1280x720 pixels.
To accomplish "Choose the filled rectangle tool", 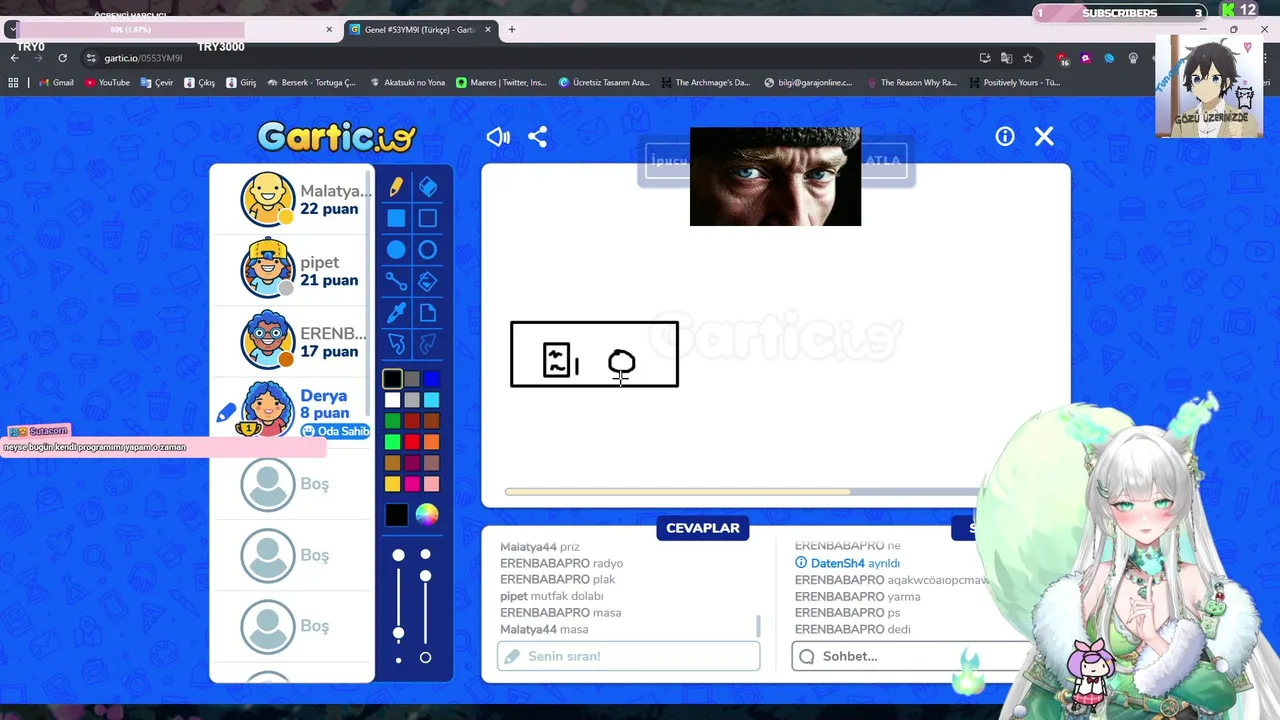I will coord(396,218).
